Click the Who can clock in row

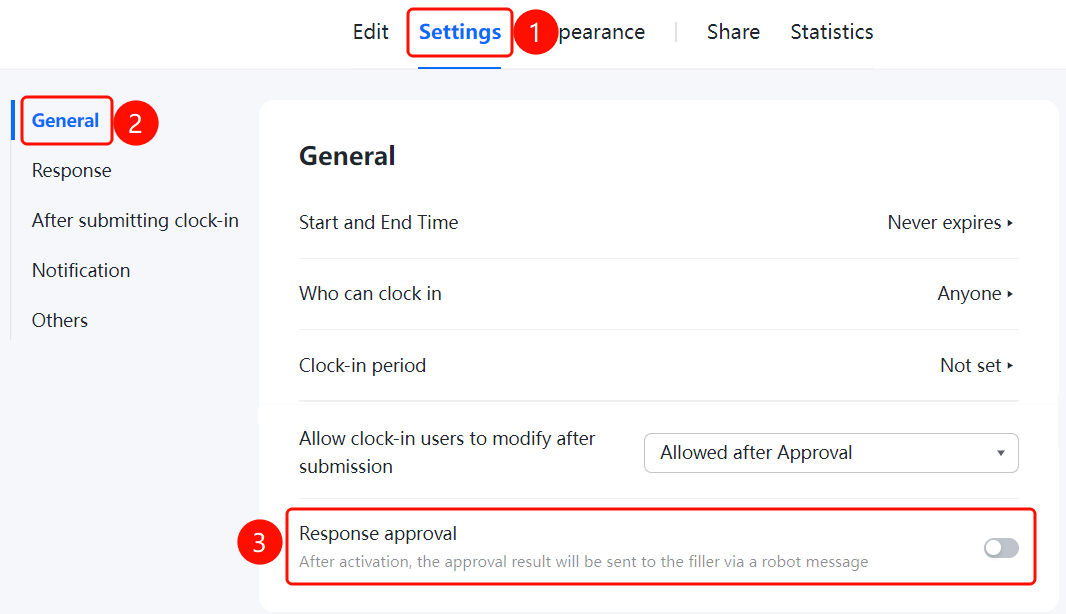click(658, 294)
